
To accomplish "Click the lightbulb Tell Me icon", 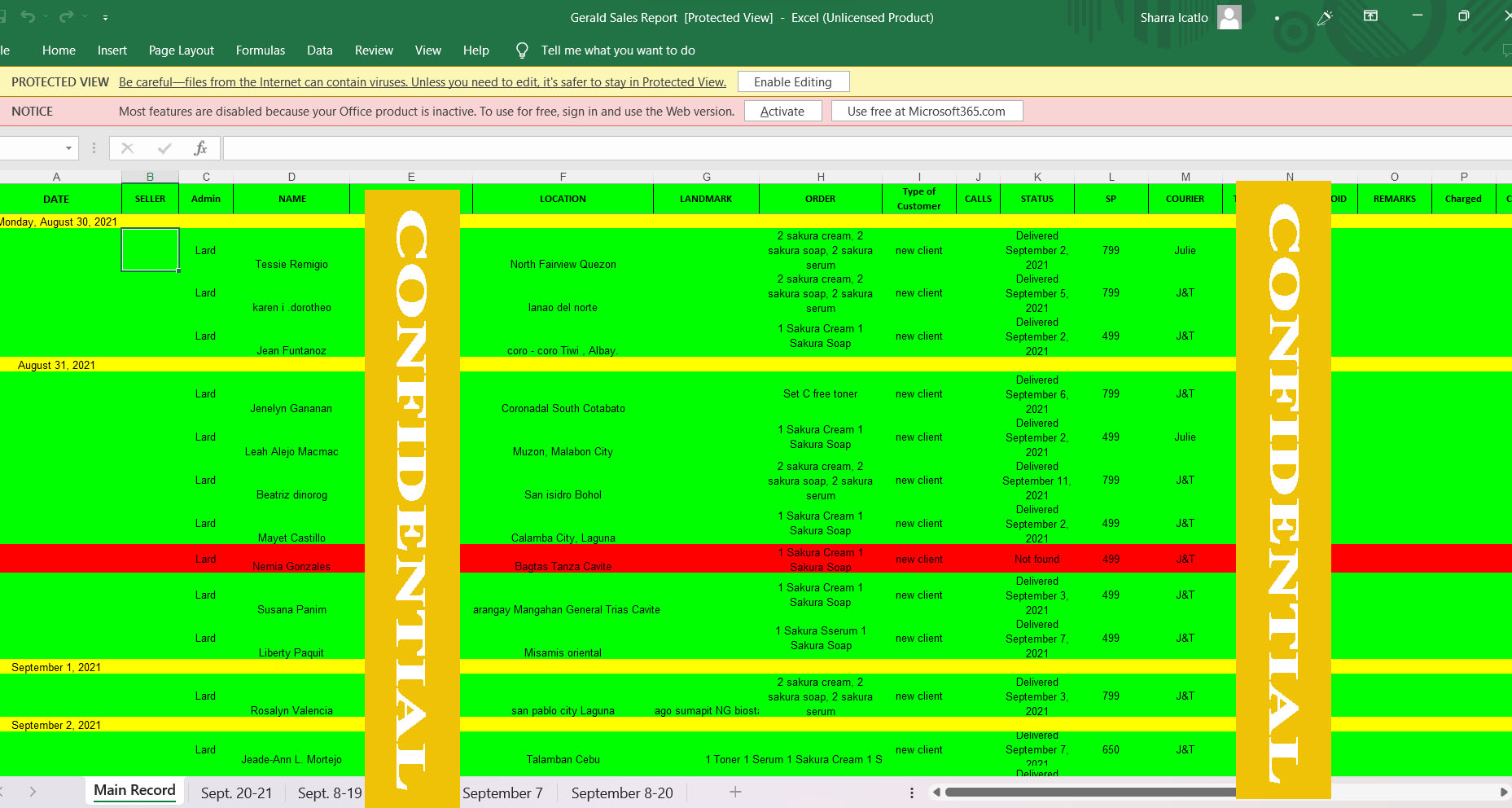I will [522, 50].
